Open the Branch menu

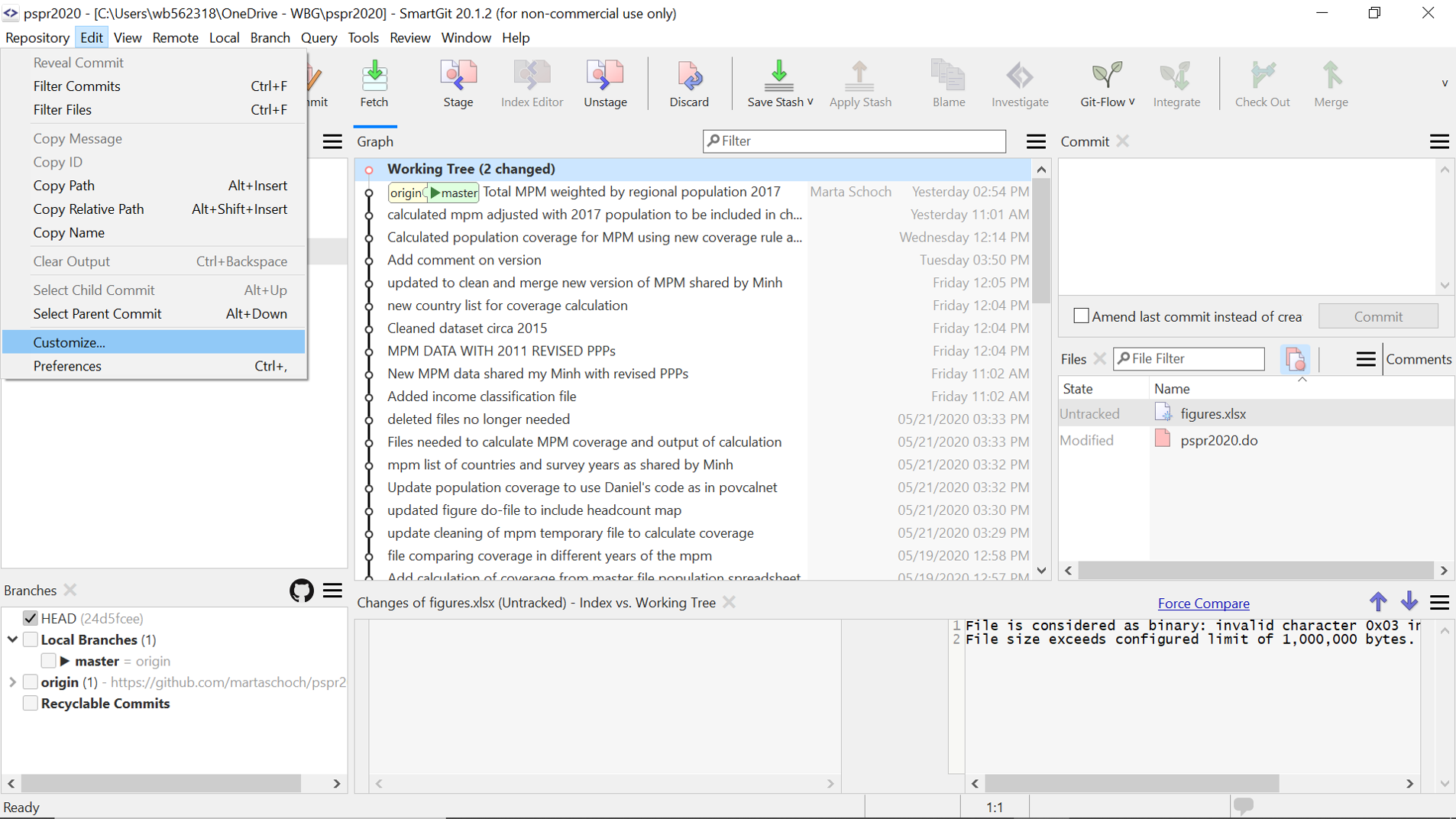(x=270, y=37)
